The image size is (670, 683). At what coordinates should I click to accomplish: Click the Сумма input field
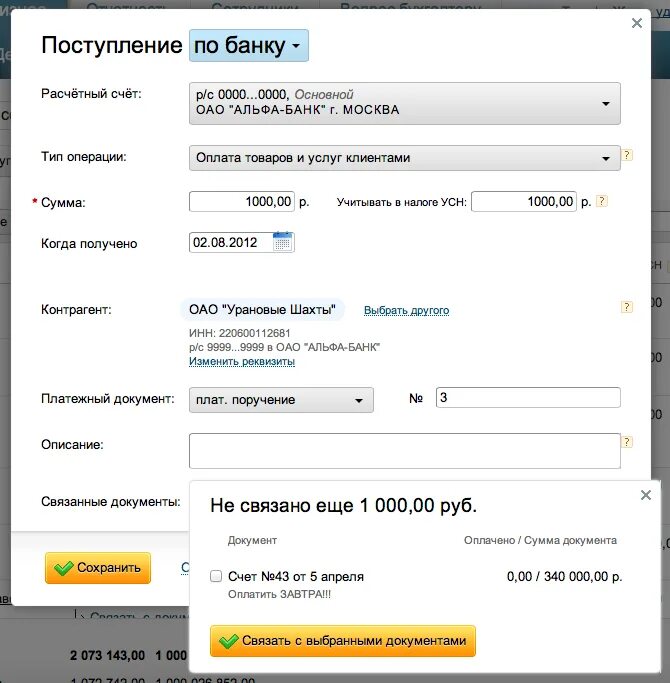[x=242, y=202]
